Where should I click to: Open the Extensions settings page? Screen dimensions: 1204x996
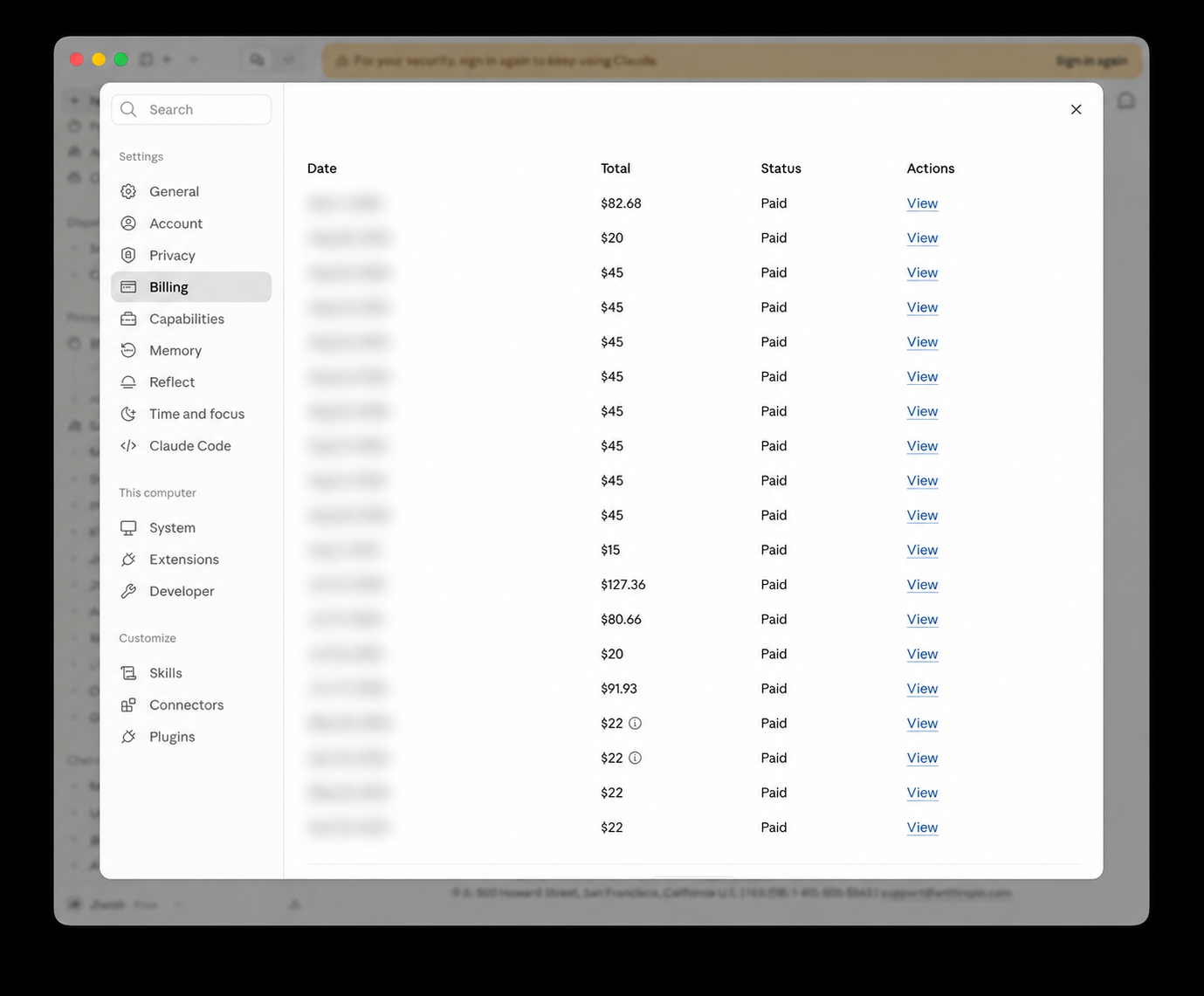(191, 560)
